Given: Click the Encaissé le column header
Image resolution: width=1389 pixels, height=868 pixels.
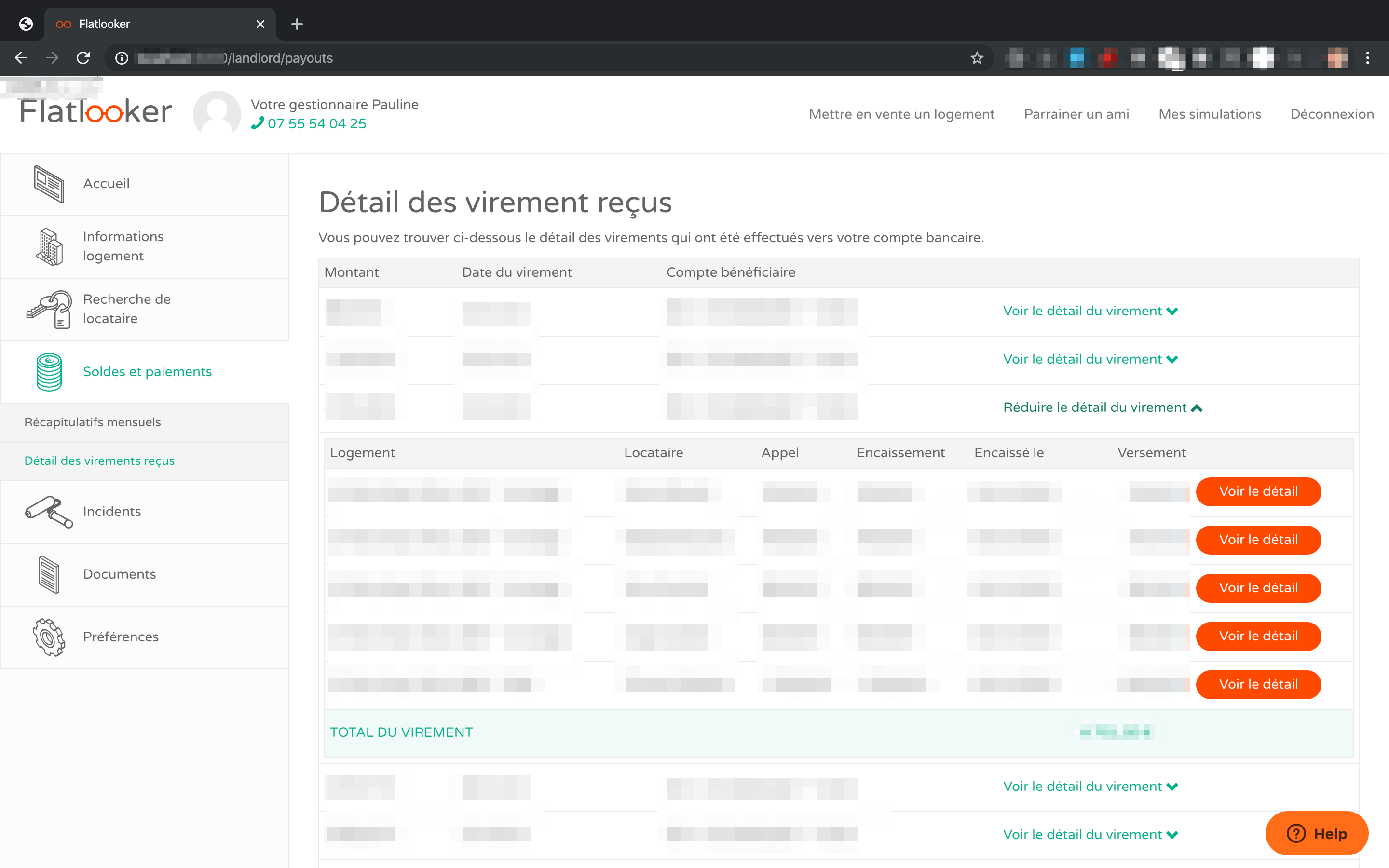Looking at the screenshot, I should (1008, 453).
